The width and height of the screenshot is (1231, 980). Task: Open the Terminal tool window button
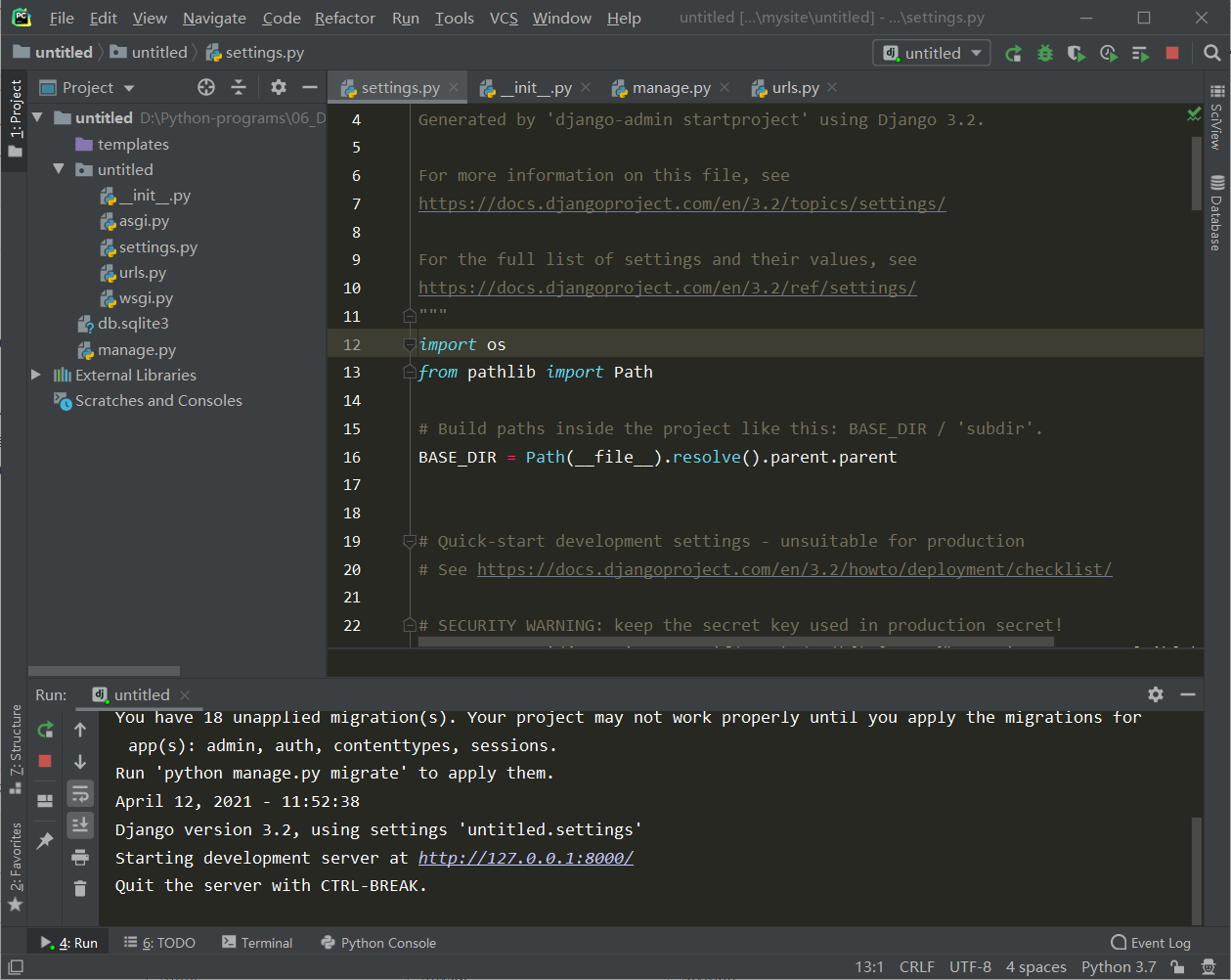tap(257, 943)
